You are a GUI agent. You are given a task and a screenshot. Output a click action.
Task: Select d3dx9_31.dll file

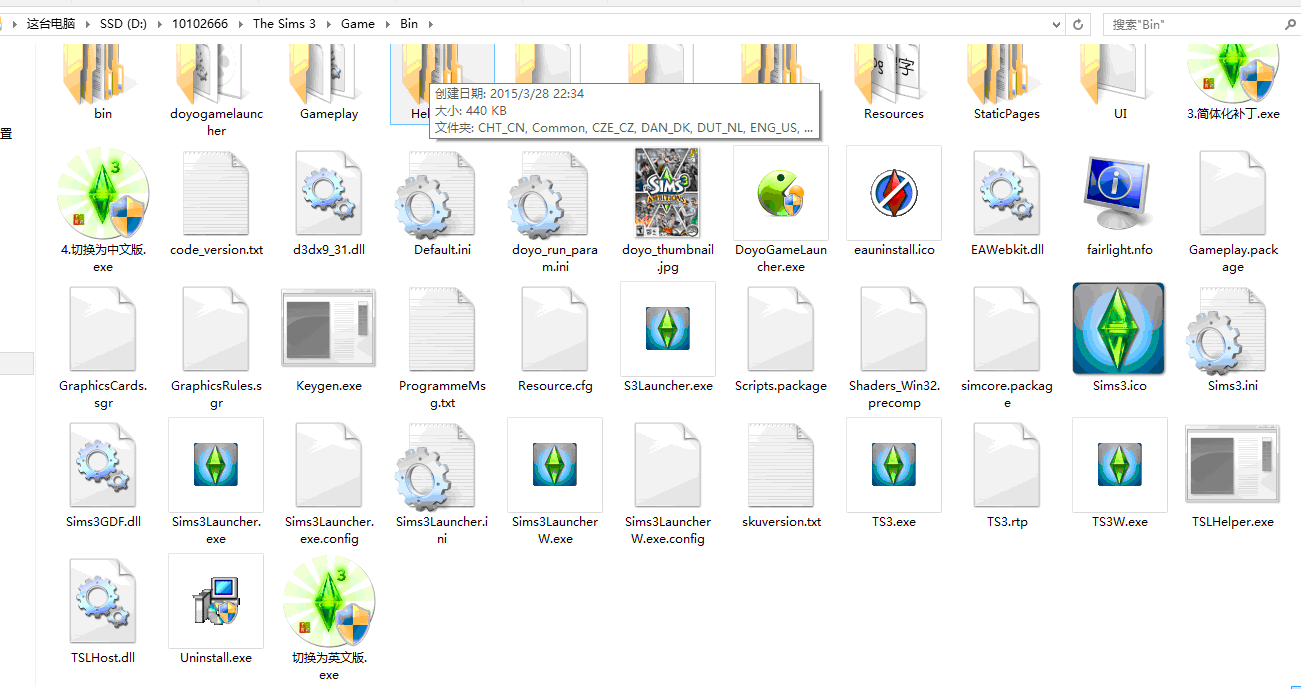(329, 203)
